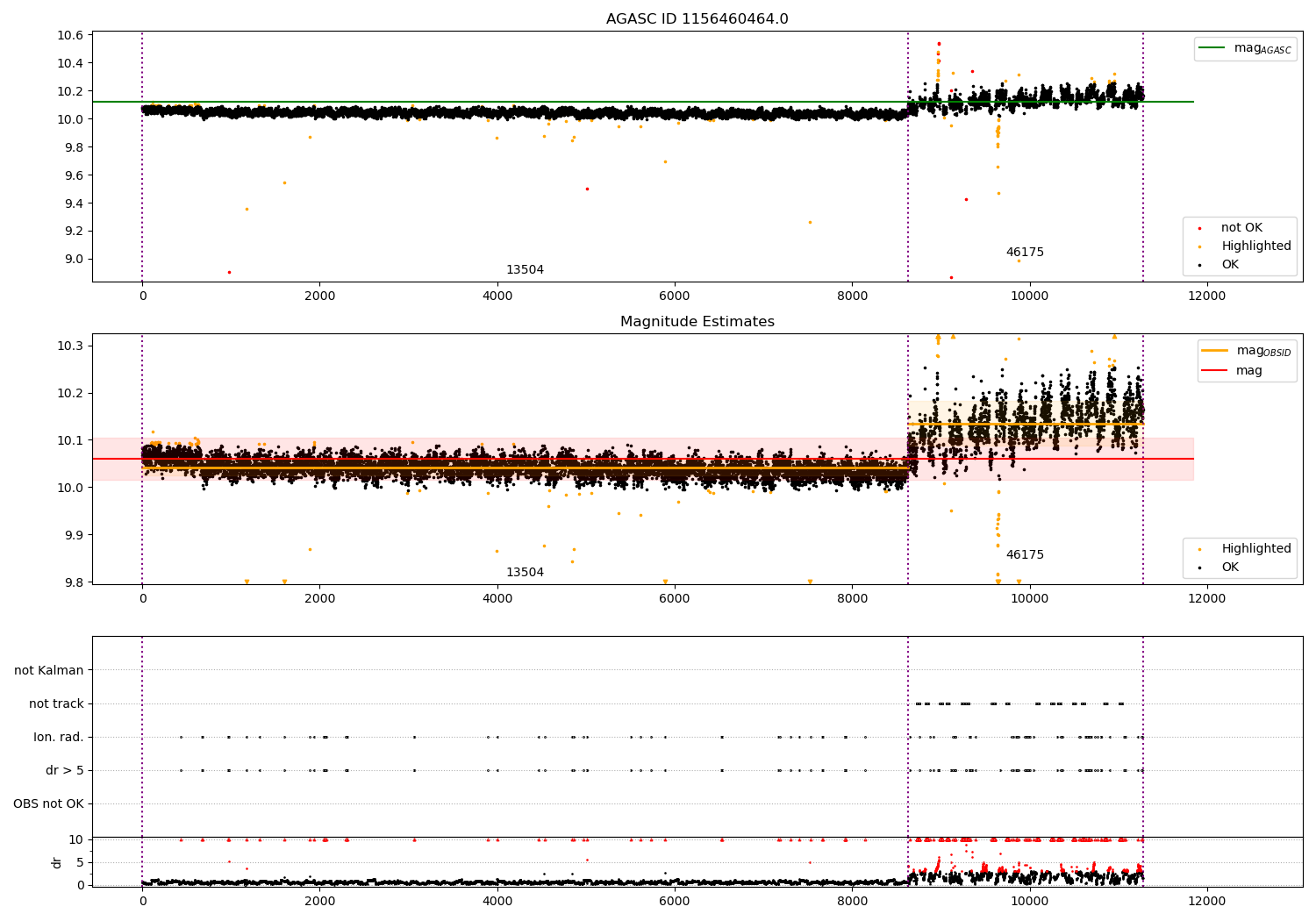1316x921 pixels.
Task: Click the '13504' obsid label in top plot
Action: (x=525, y=270)
